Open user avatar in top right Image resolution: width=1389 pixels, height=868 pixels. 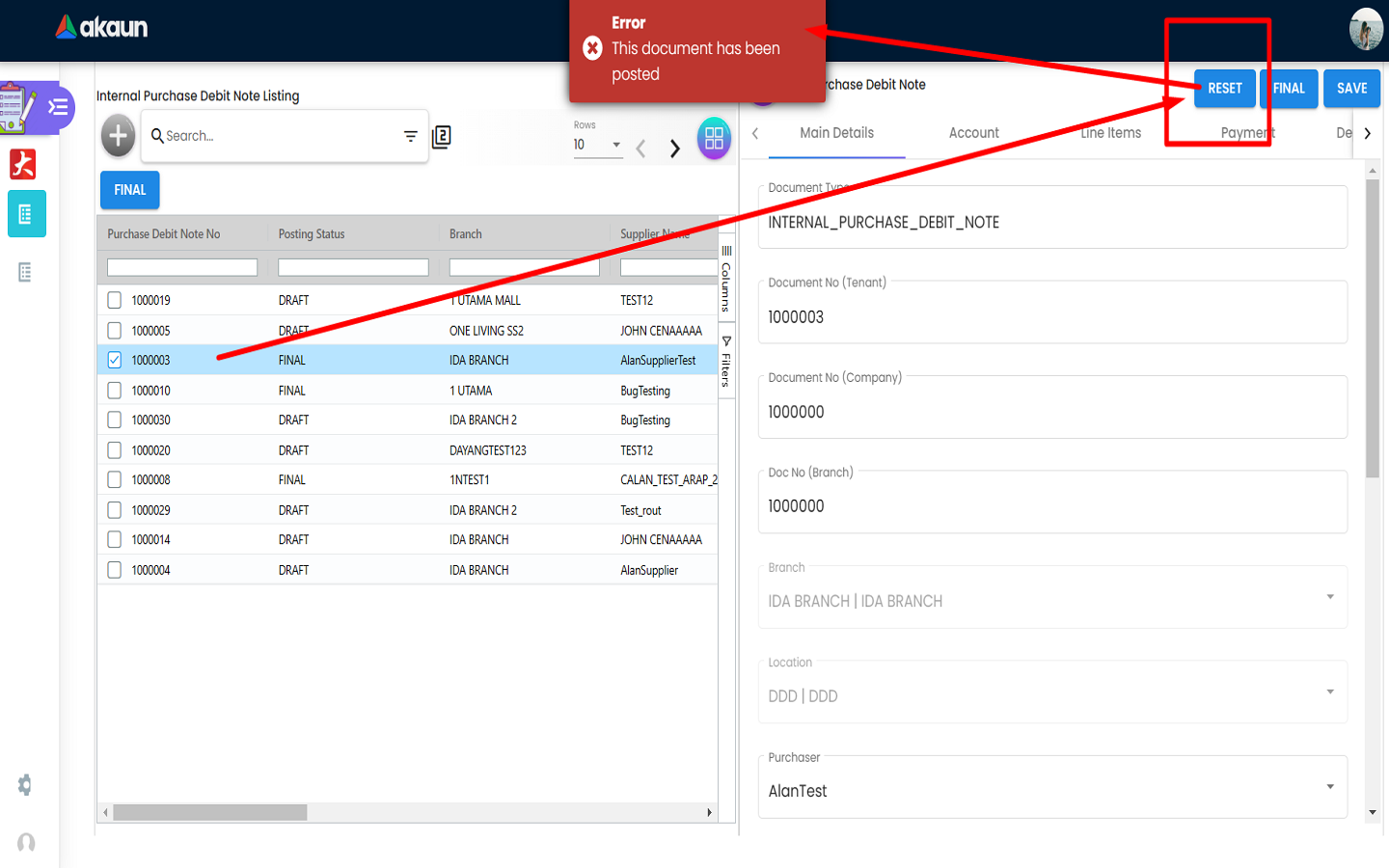1366,29
